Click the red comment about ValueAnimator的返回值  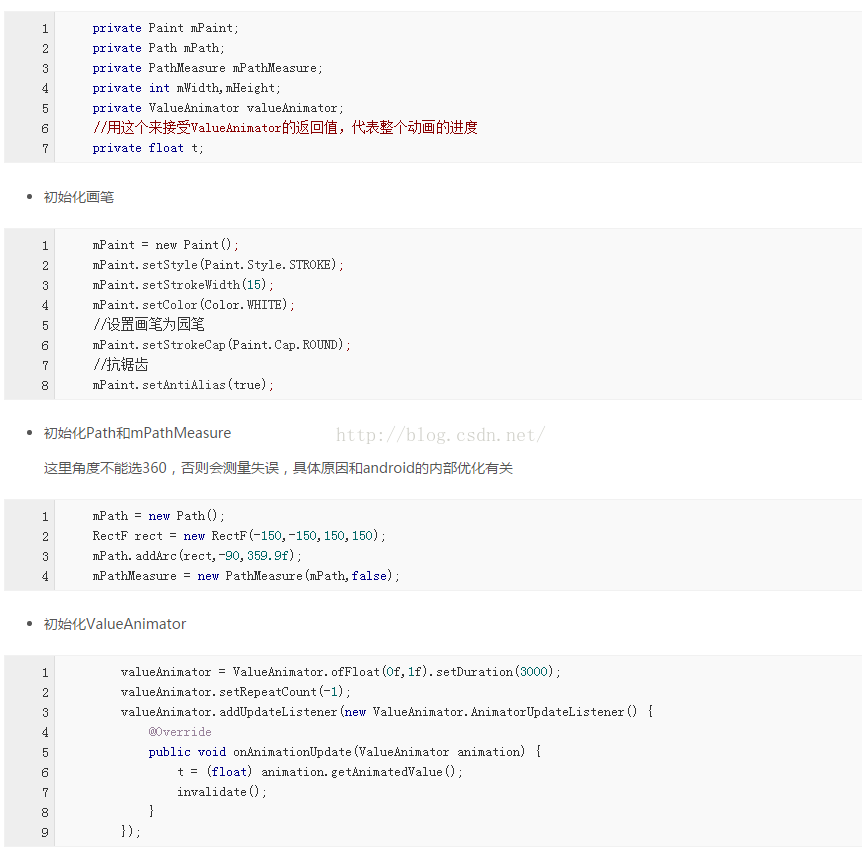(285, 128)
